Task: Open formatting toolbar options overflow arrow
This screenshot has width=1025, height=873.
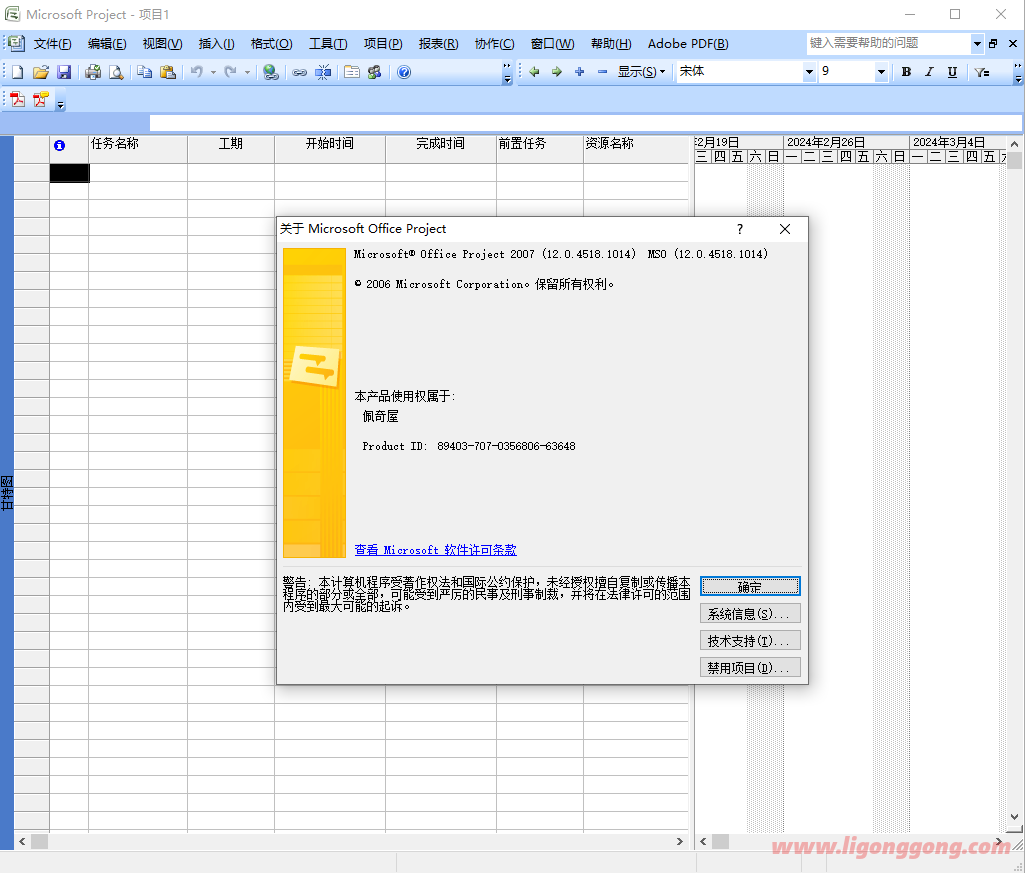Action: 1018,73
